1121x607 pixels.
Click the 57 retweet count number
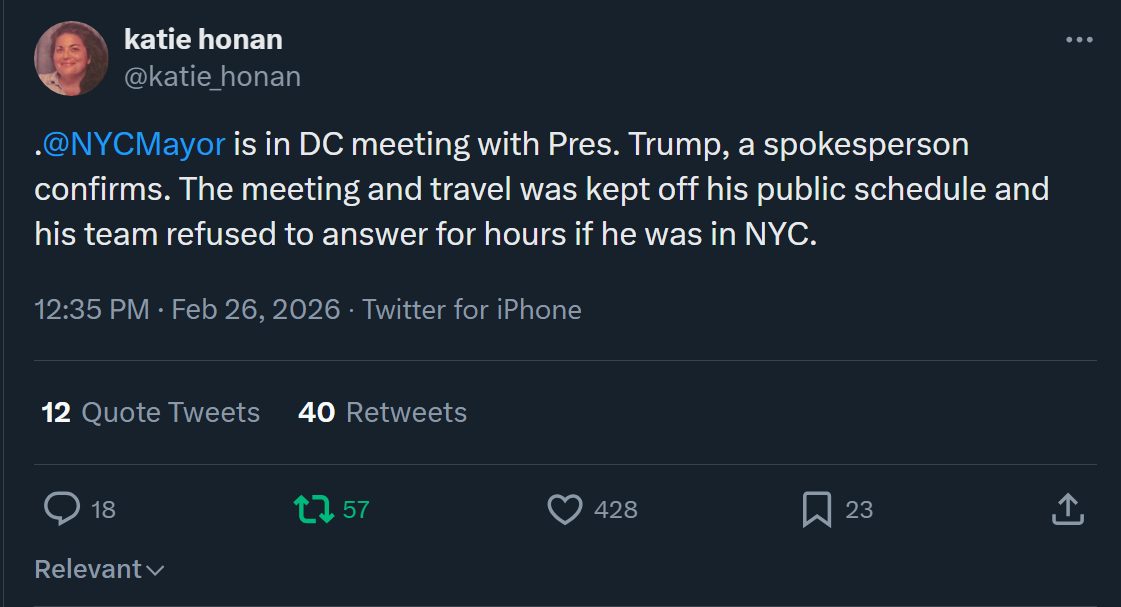coord(356,510)
